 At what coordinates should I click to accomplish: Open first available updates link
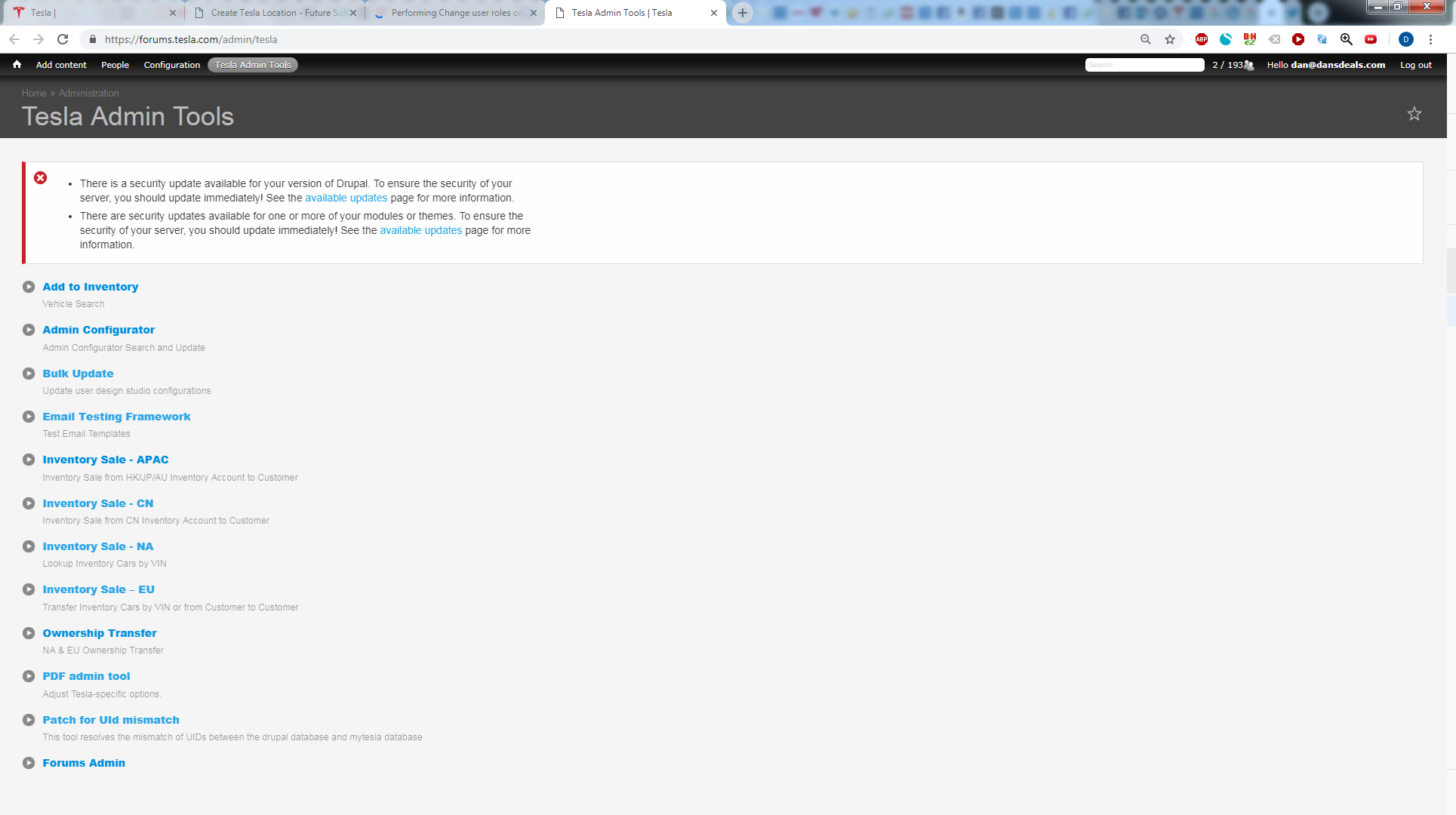[x=346, y=198]
